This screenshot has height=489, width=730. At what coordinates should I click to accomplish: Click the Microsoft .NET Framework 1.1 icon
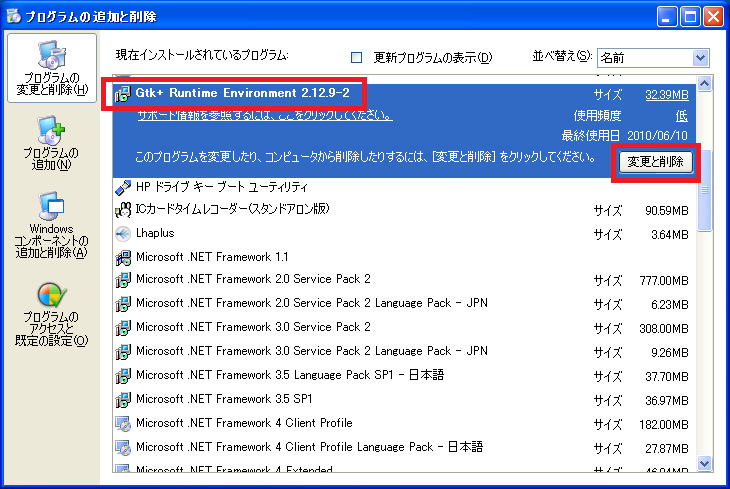123,257
